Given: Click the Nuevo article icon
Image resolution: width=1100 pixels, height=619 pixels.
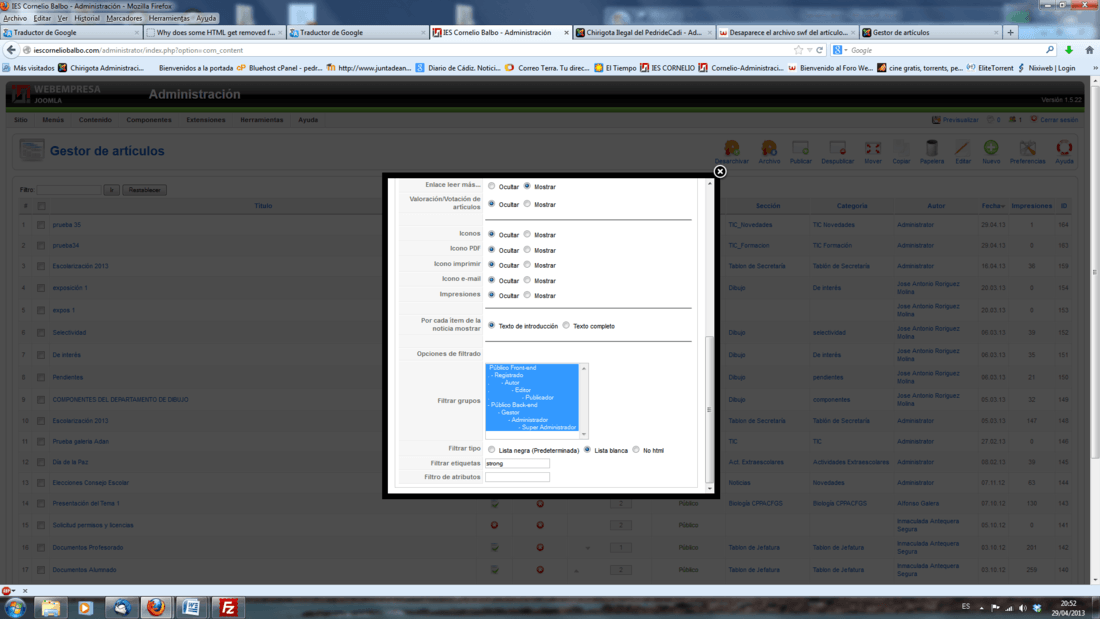Looking at the screenshot, I should coord(991,152).
